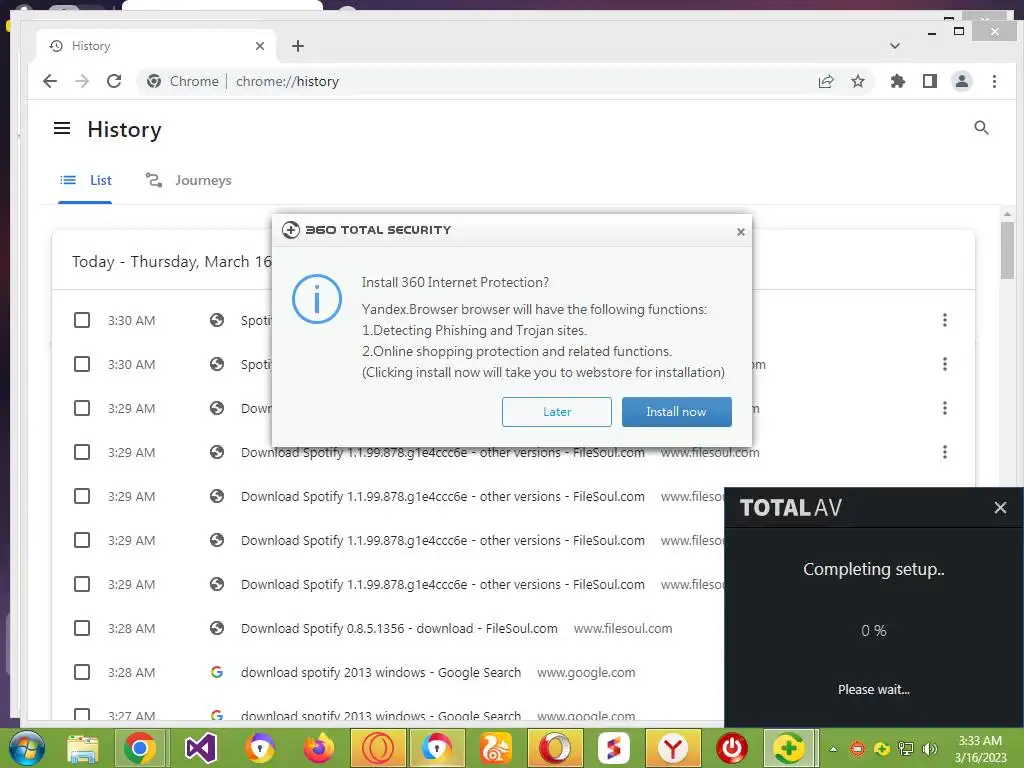Launch Firefox from the taskbar
The height and width of the screenshot is (768, 1024).
[x=319, y=748]
